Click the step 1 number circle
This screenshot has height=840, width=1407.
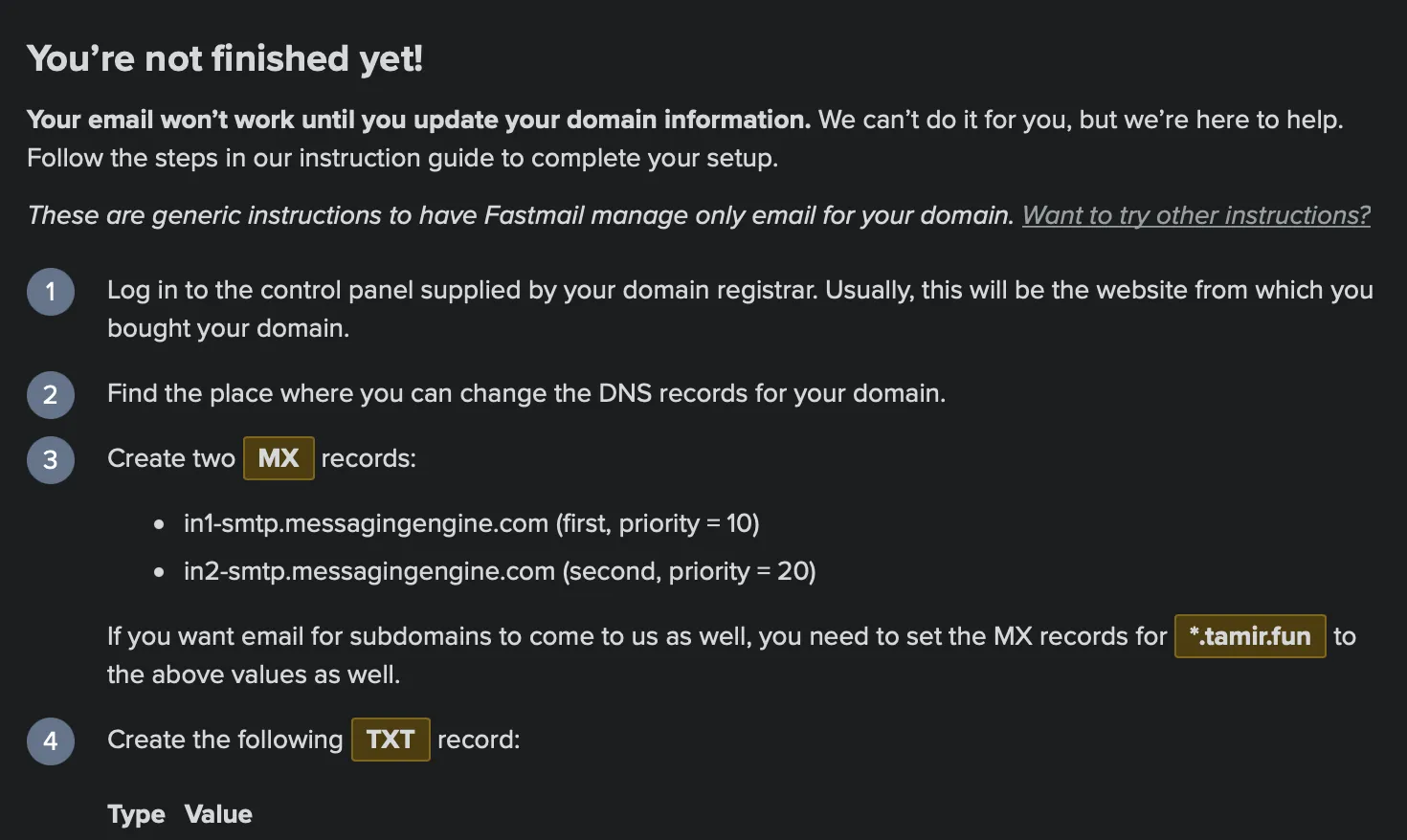coord(51,292)
